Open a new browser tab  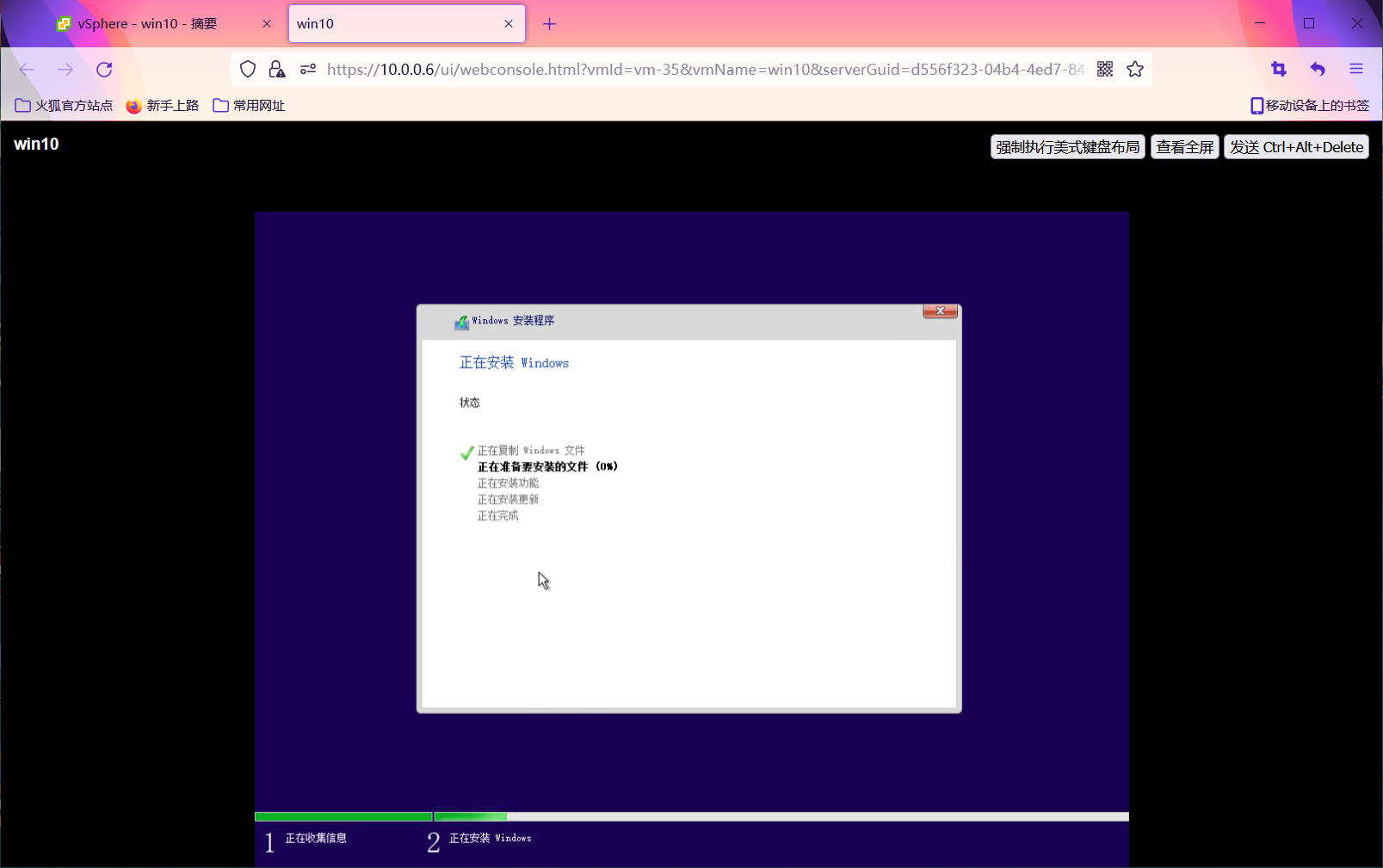click(549, 24)
